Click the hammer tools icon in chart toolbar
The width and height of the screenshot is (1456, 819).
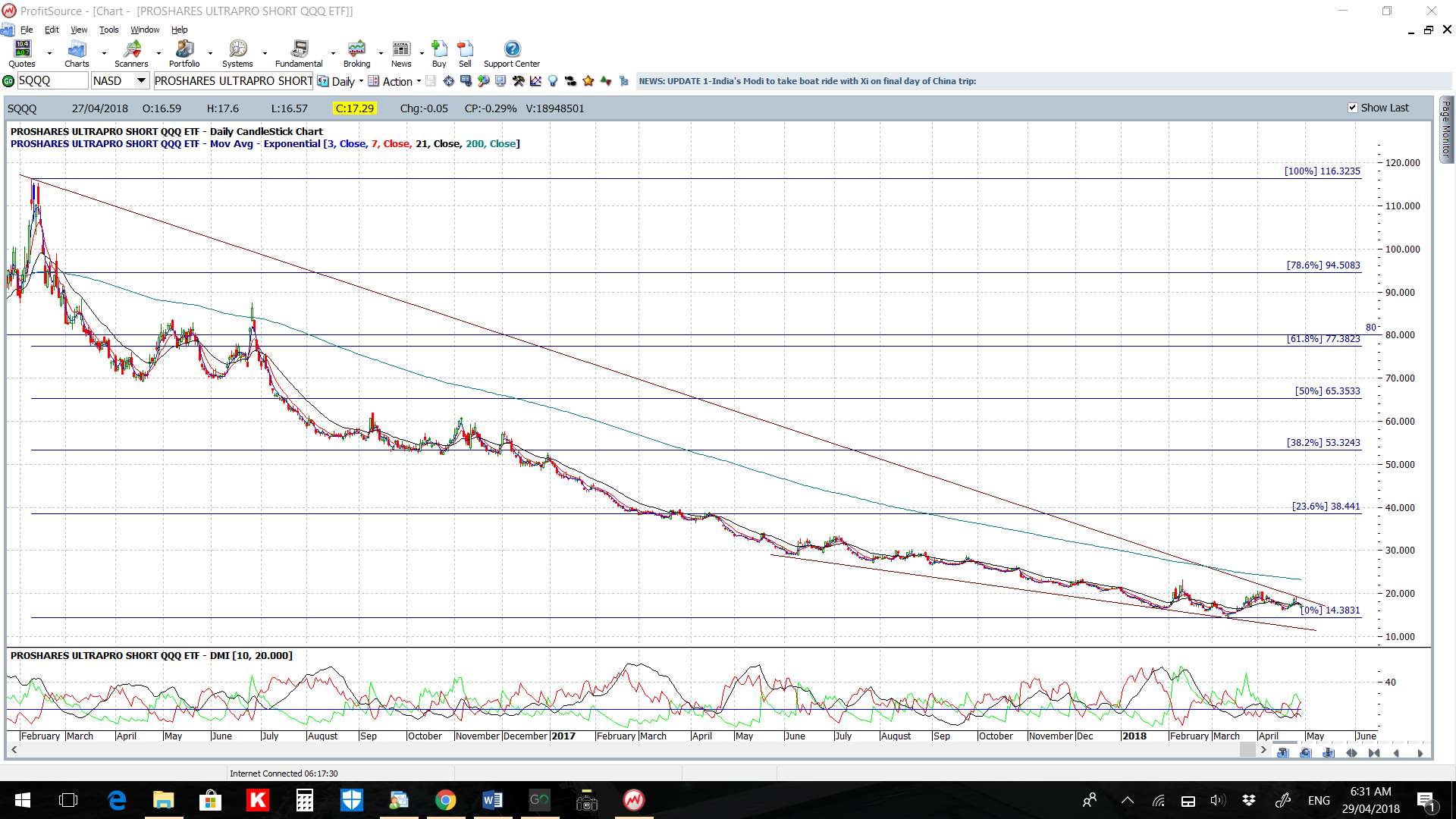click(x=519, y=81)
